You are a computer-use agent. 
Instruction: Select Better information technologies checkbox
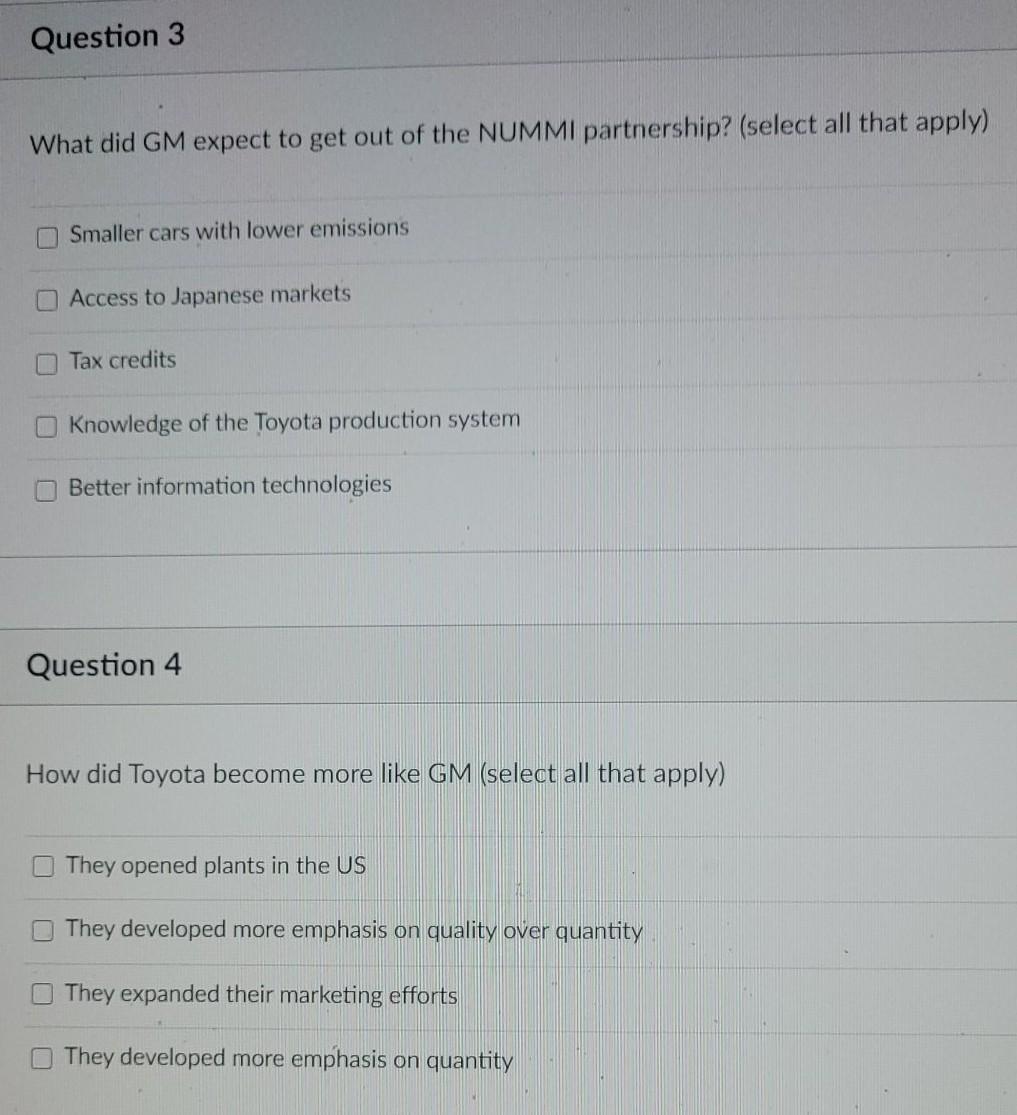pos(44,490)
